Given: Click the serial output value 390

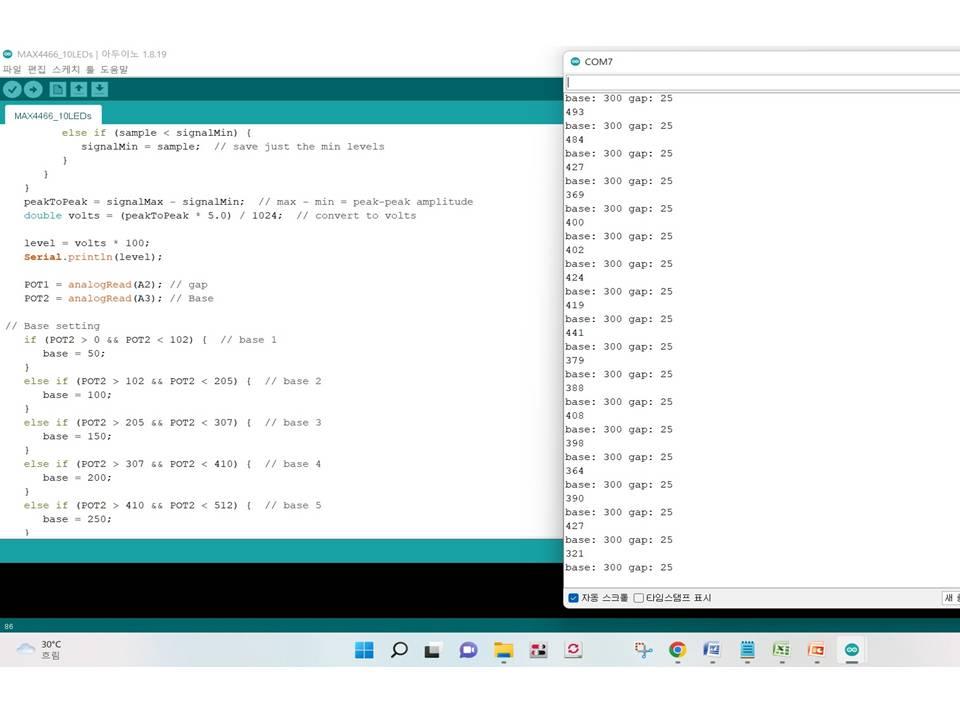Looking at the screenshot, I should 574,498.
